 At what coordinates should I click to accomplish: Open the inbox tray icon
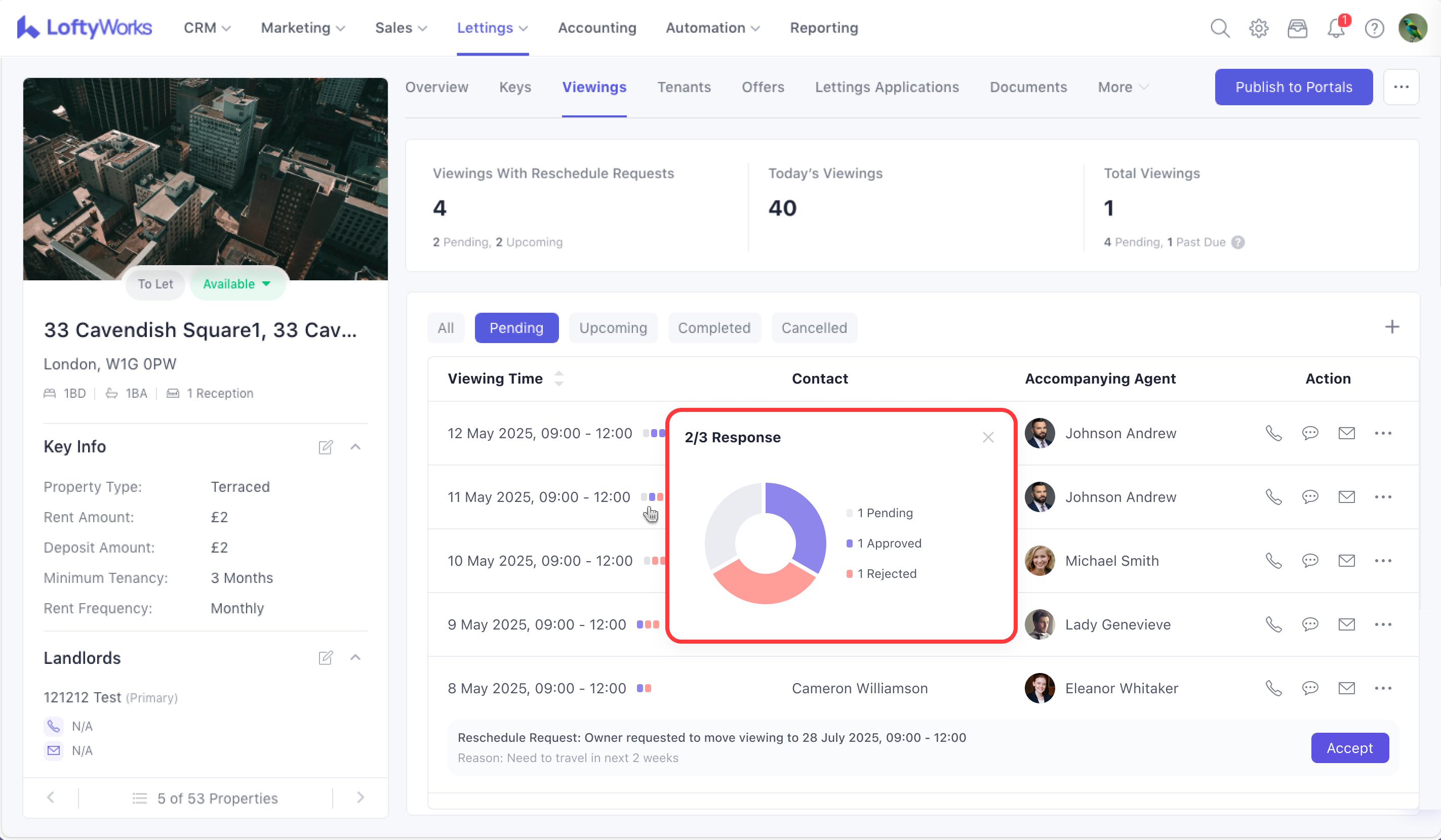[1297, 28]
